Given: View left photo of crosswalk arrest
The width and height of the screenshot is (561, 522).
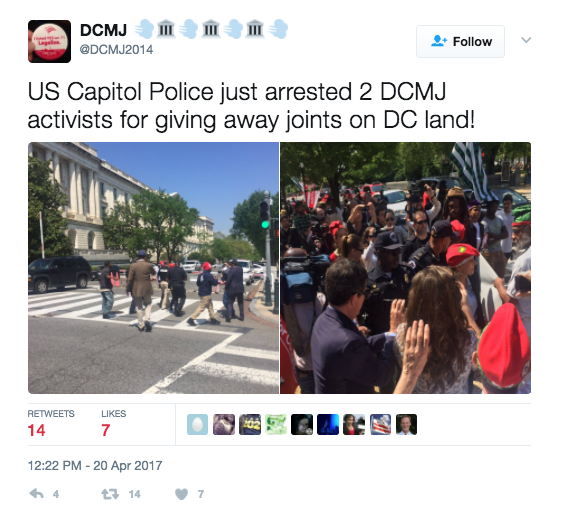Looking at the screenshot, I should coord(153,268).
